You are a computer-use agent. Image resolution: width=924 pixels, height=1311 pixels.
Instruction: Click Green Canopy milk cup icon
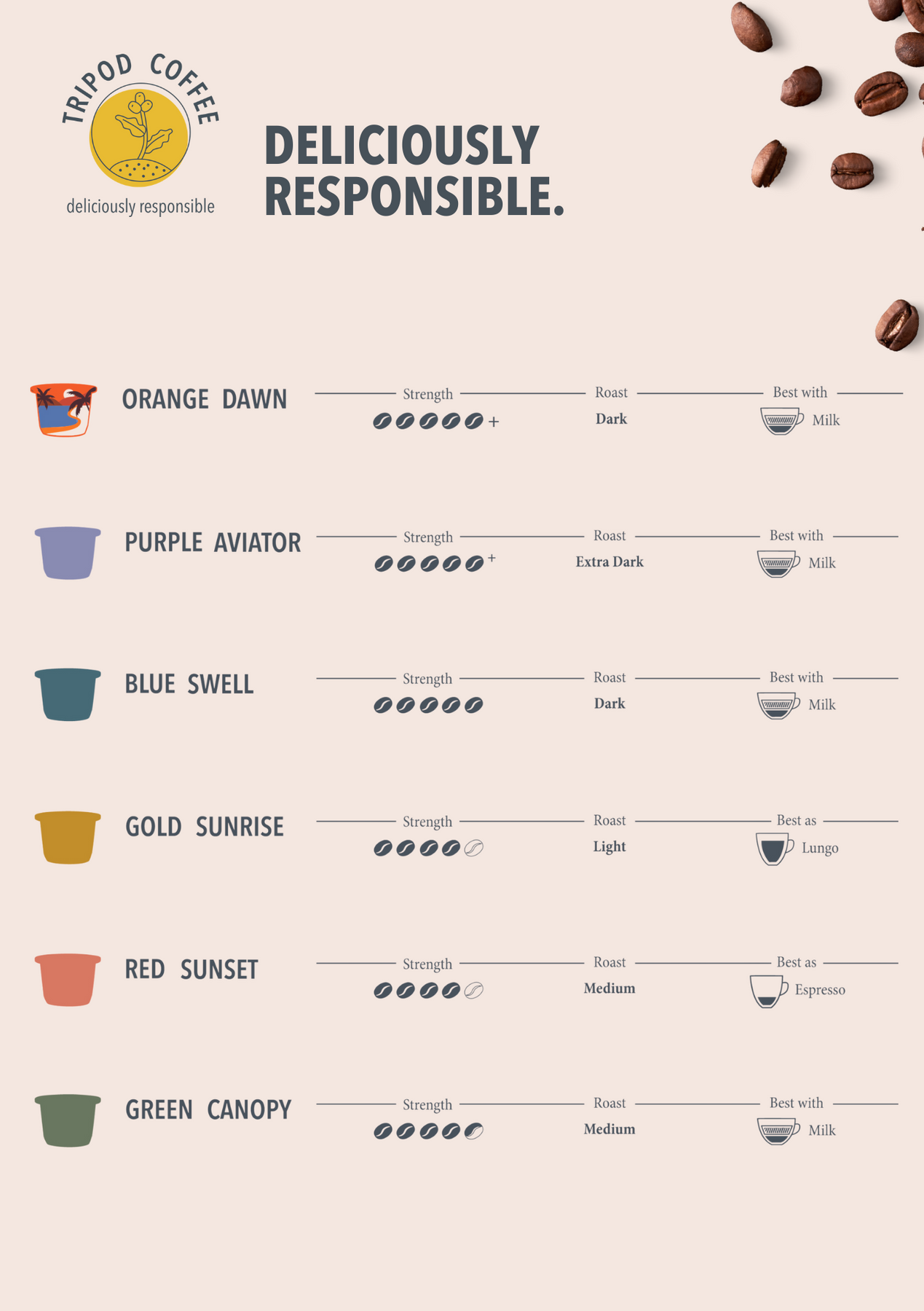(778, 1131)
